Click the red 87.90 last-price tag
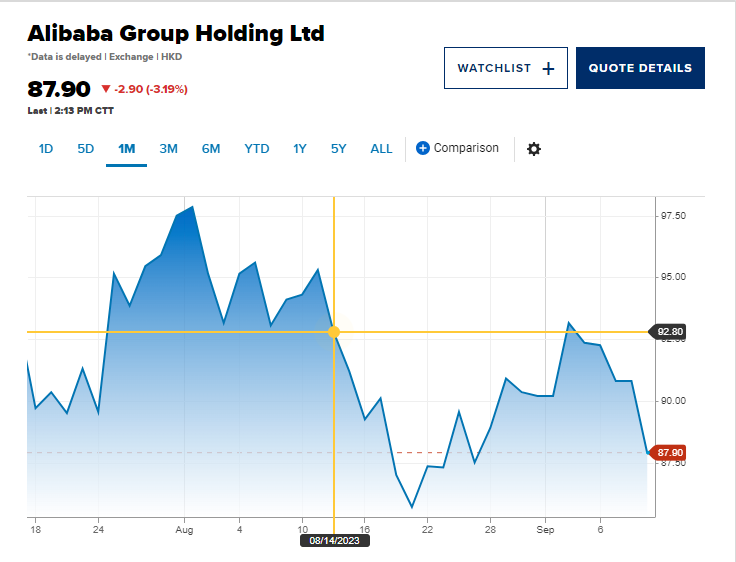The image size is (736, 562). pyautogui.click(x=668, y=452)
